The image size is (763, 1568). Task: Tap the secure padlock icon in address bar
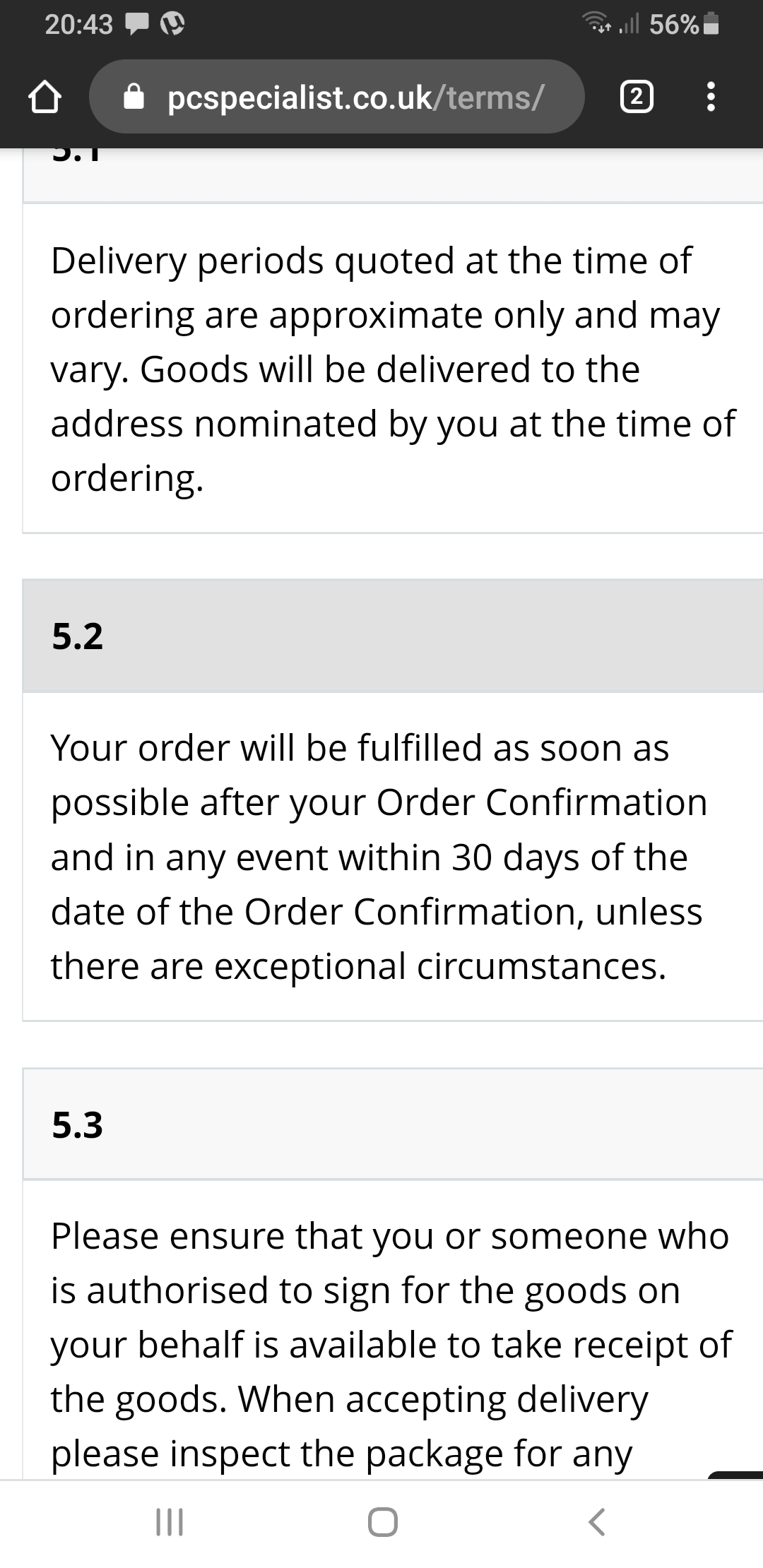tap(134, 97)
